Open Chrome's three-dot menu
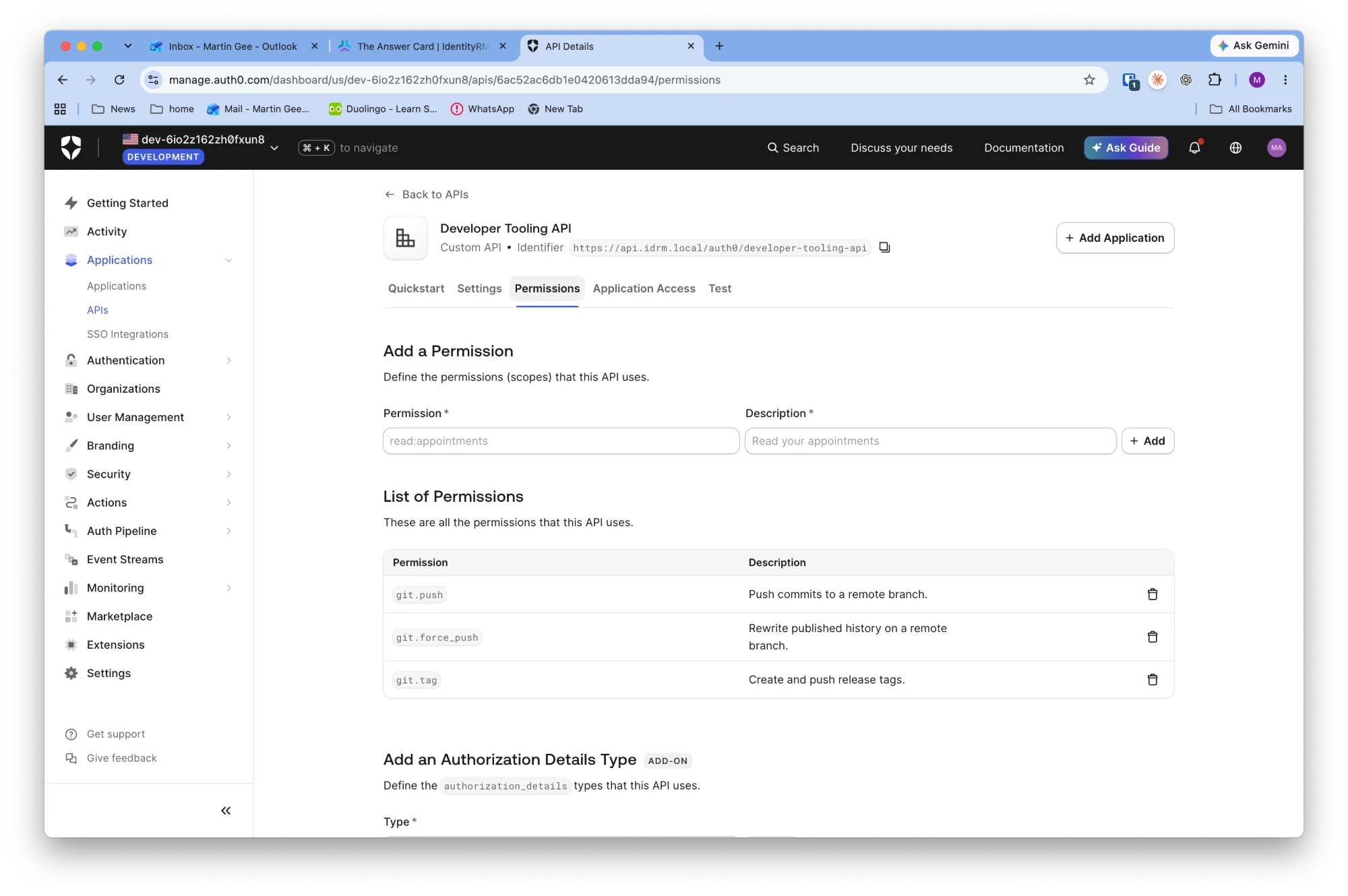The height and width of the screenshot is (896, 1348). pyautogui.click(x=1285, y=80)
